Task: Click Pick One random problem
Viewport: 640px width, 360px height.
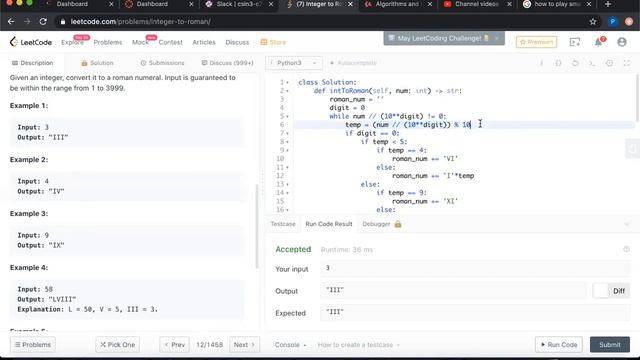Action: [x=118, y=345]
